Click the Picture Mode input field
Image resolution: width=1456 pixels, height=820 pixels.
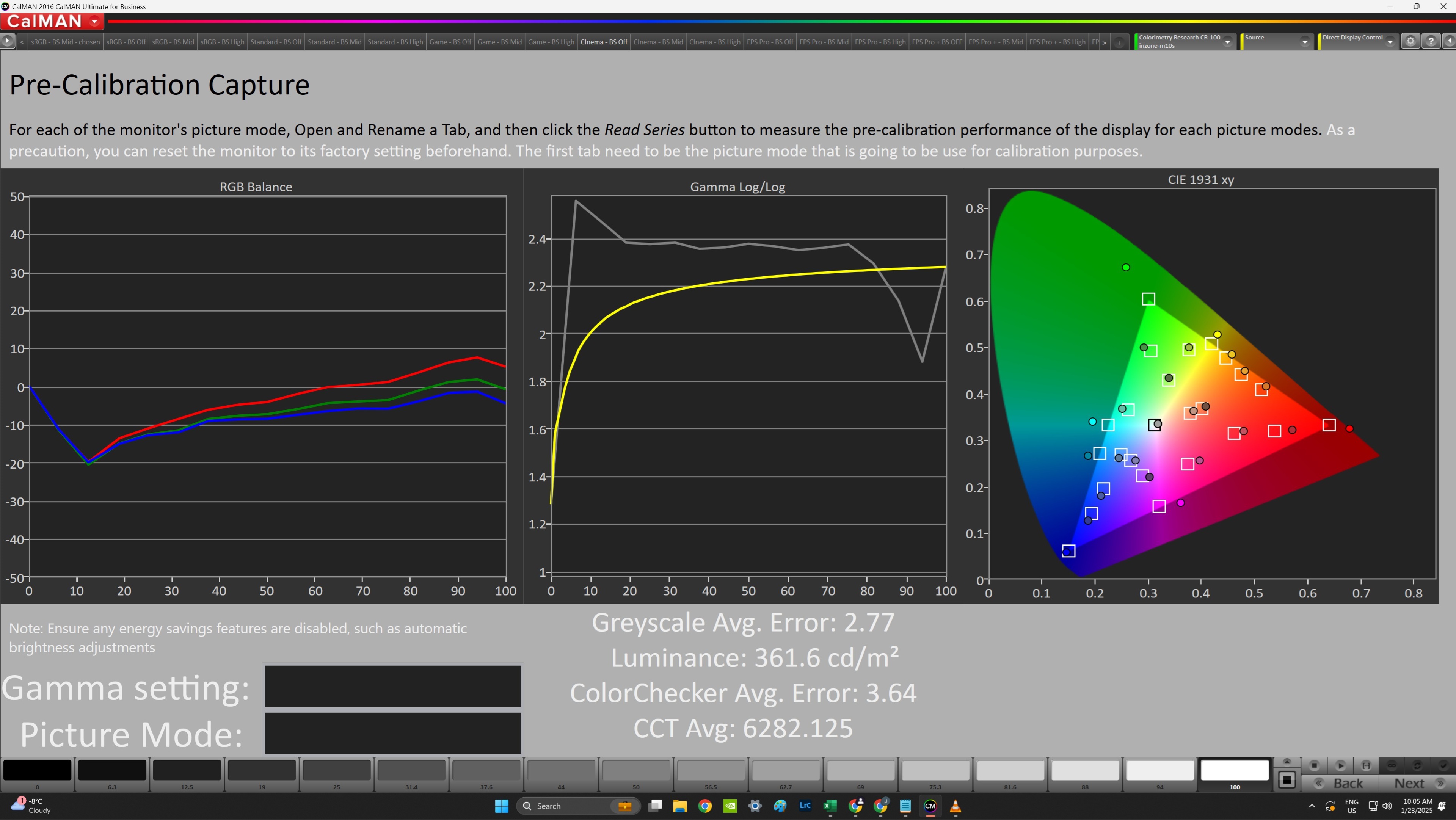click(x=392, y=733)
